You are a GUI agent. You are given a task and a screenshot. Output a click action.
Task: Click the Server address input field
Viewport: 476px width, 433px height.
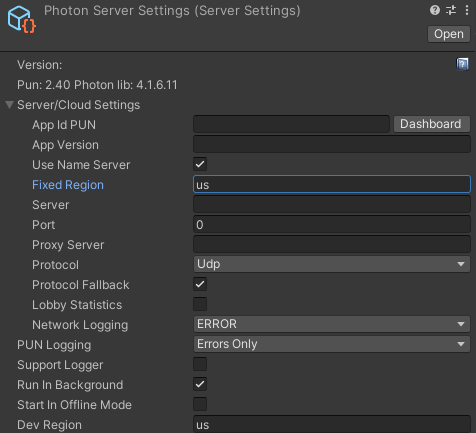pyautogui.click(x=332, y=204)
